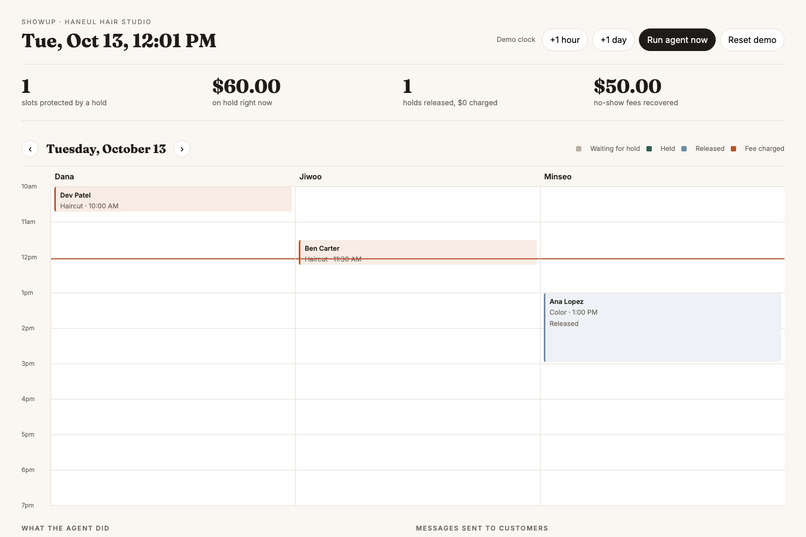This screenshot has width=806, height=537.
Task: Open Ana Lopez color appointment
Action: (663, 327)
